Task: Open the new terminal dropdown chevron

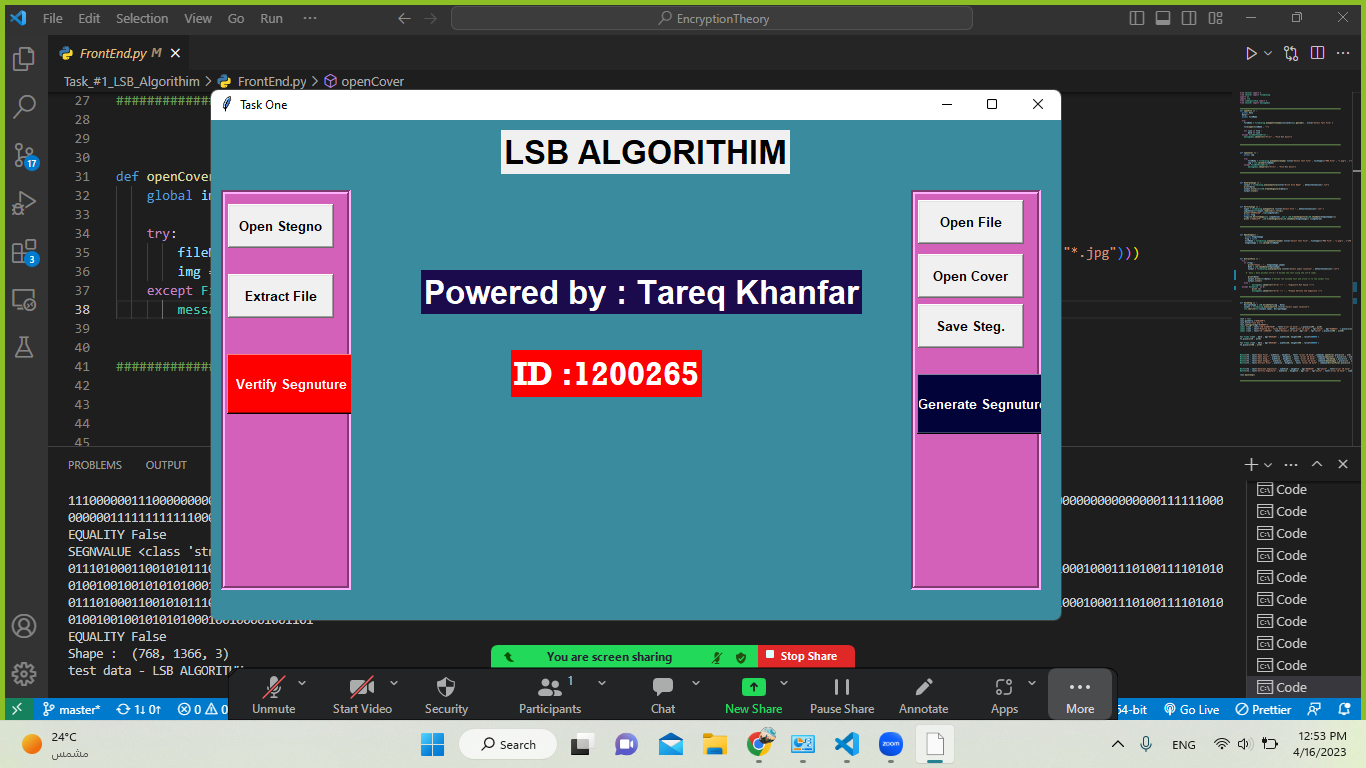Action: (1268, 465)
